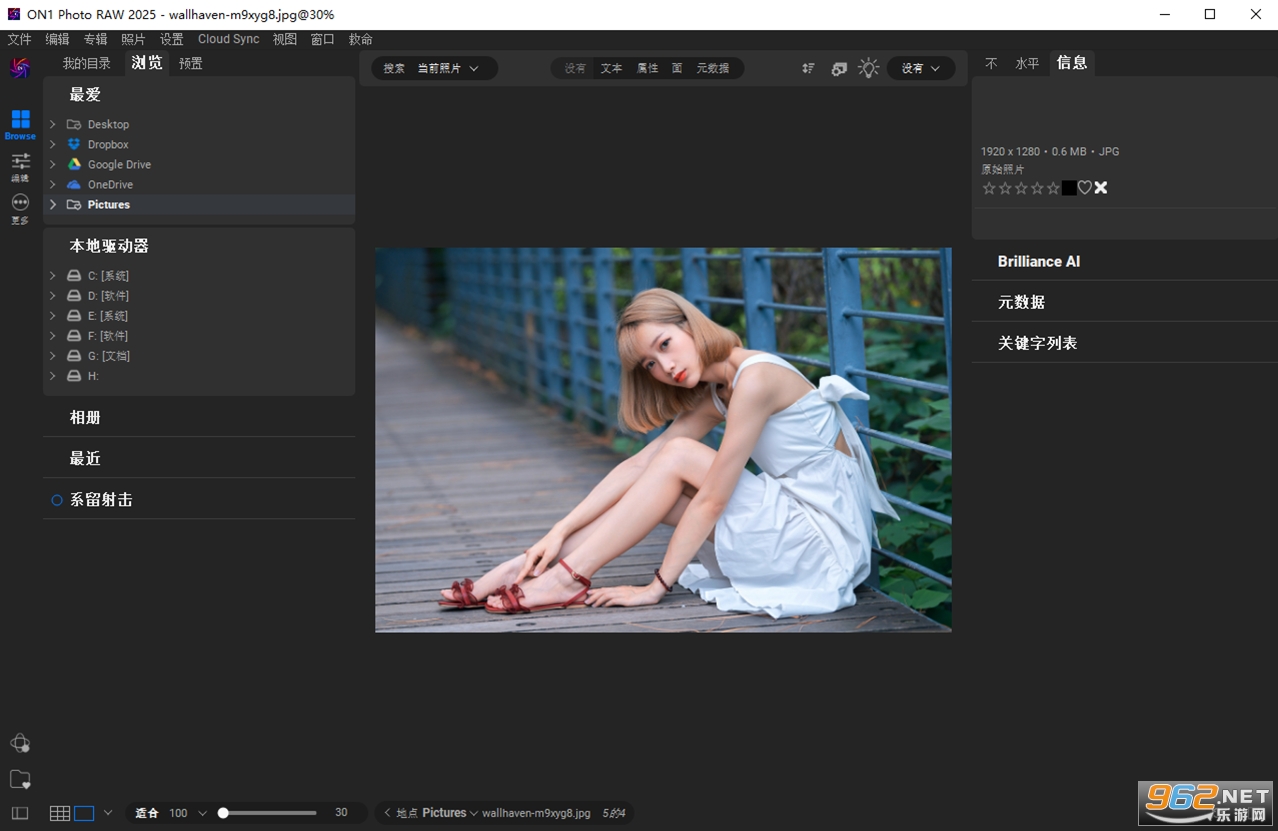Click the back arrow before 地点
Image resolution: width=1278 pixels, height=831 pixels.
388,813
